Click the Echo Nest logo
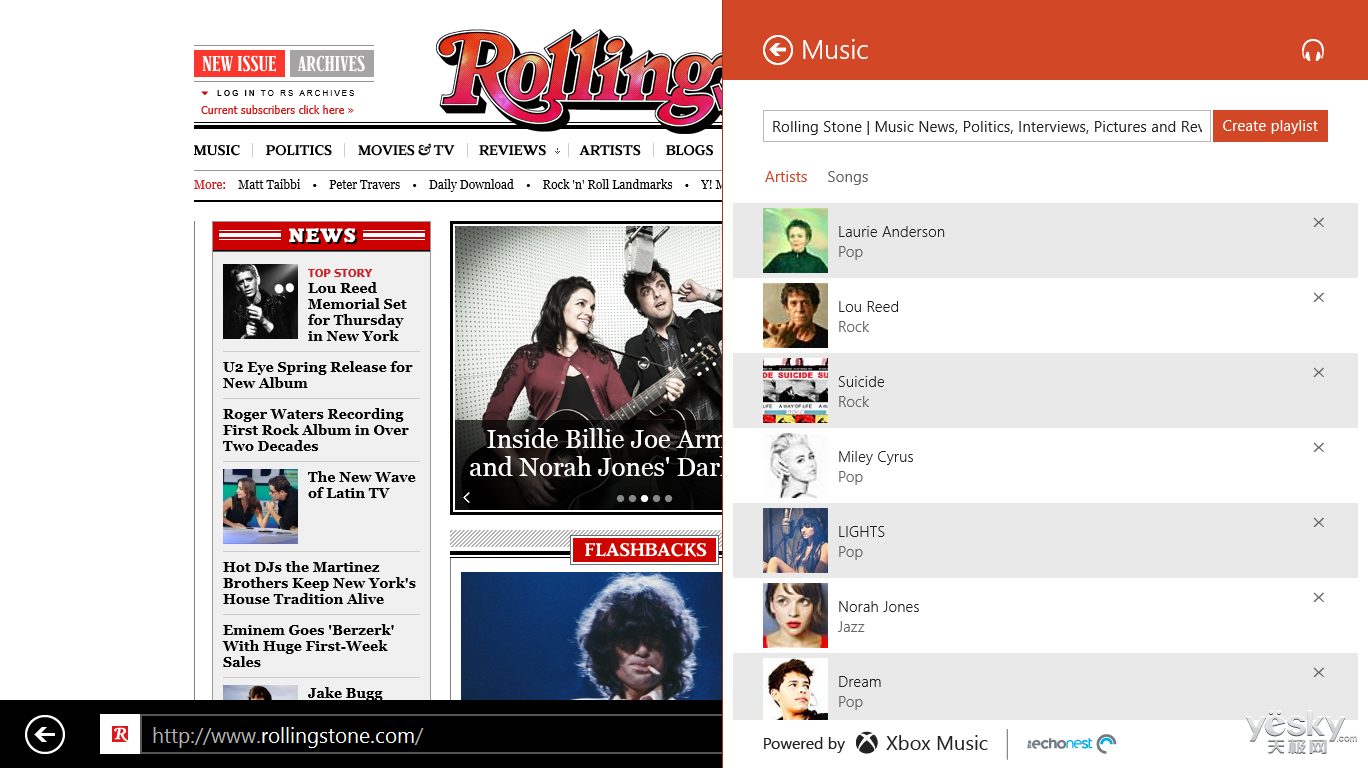The width and height of the screenshot is (1368, 768). pyautogui.click(x=1071, y=743)
